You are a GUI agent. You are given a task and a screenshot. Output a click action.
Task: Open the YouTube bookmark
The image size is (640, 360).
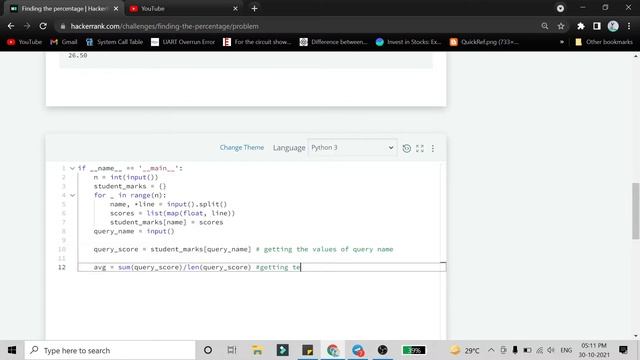(24, 42)
